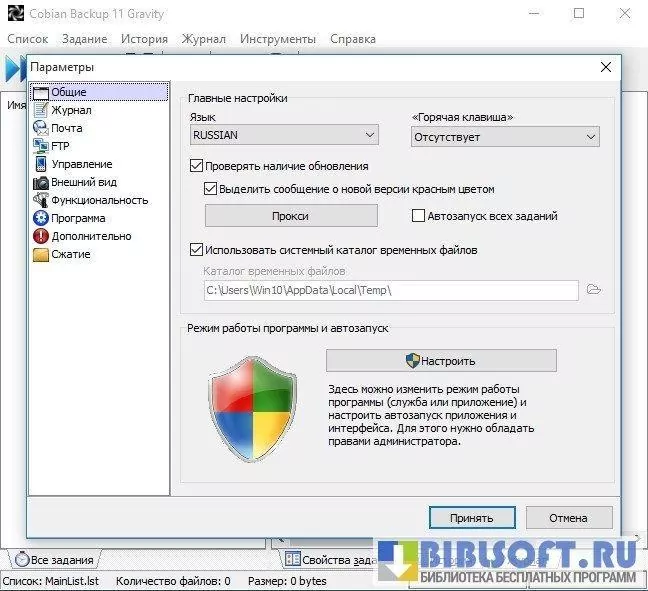The image size is (648, 591).
Task: Disable Использовать системный каталог временных файлов
Action: coord(196,249)
